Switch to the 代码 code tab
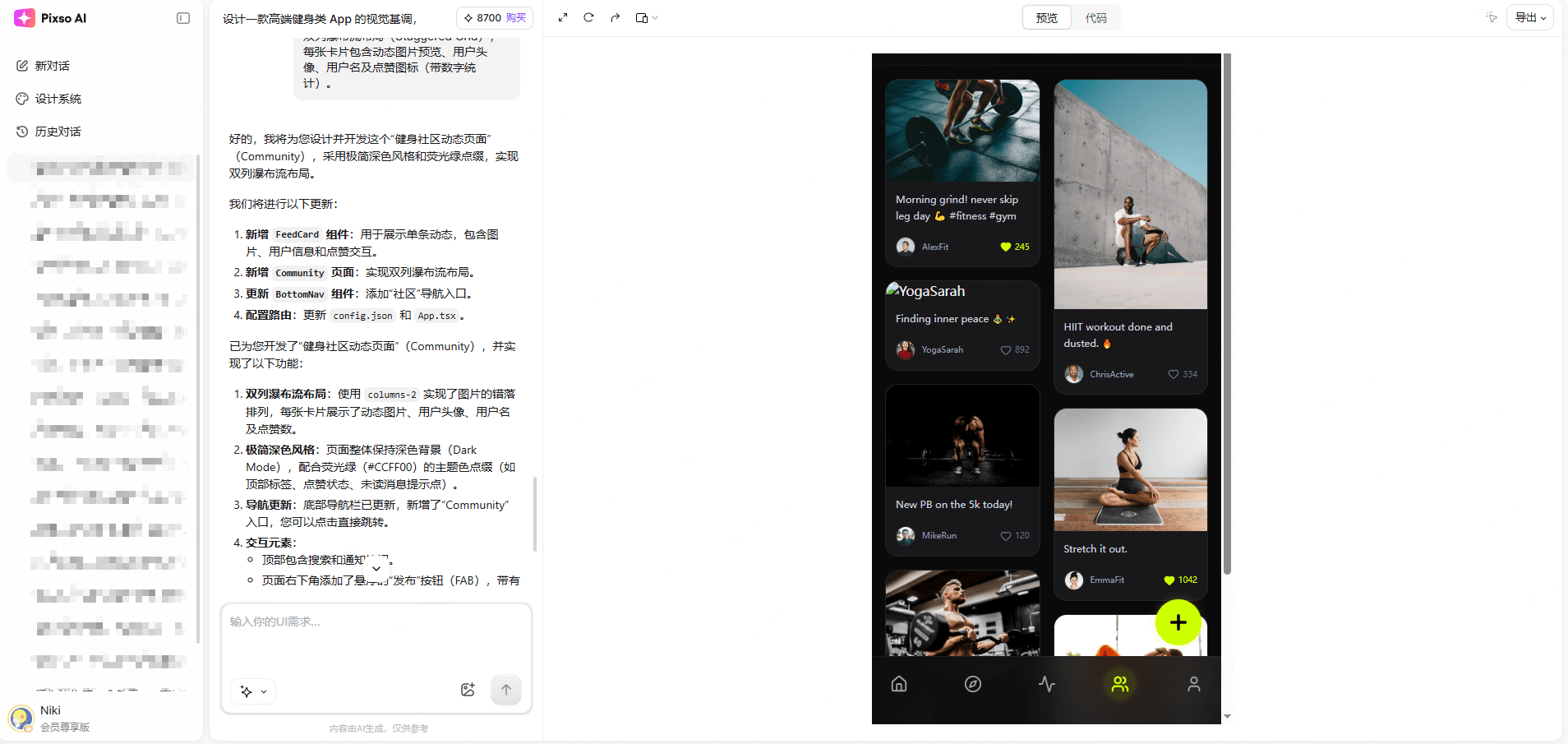The width and height of the screenshot is (1568, 744). pos(1095,18)
